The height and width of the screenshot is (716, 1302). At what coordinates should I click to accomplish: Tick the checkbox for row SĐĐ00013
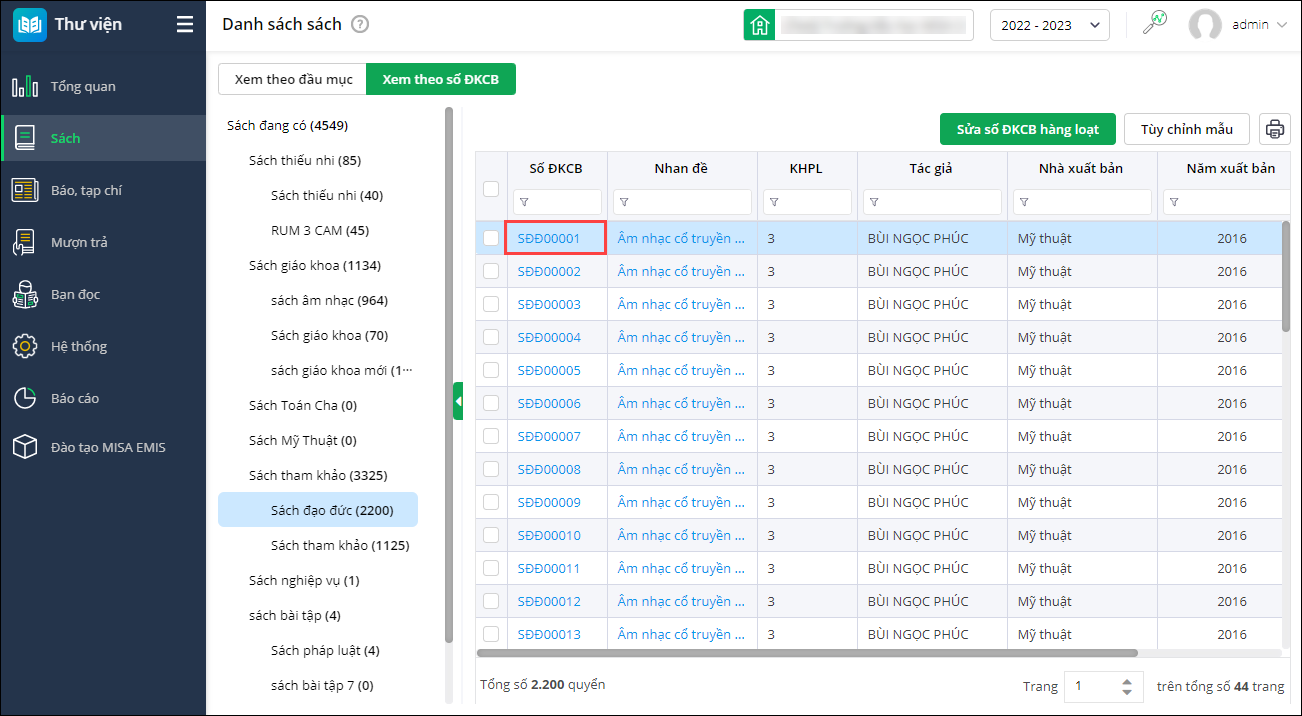pyautogui.click(x=491, y=634)
